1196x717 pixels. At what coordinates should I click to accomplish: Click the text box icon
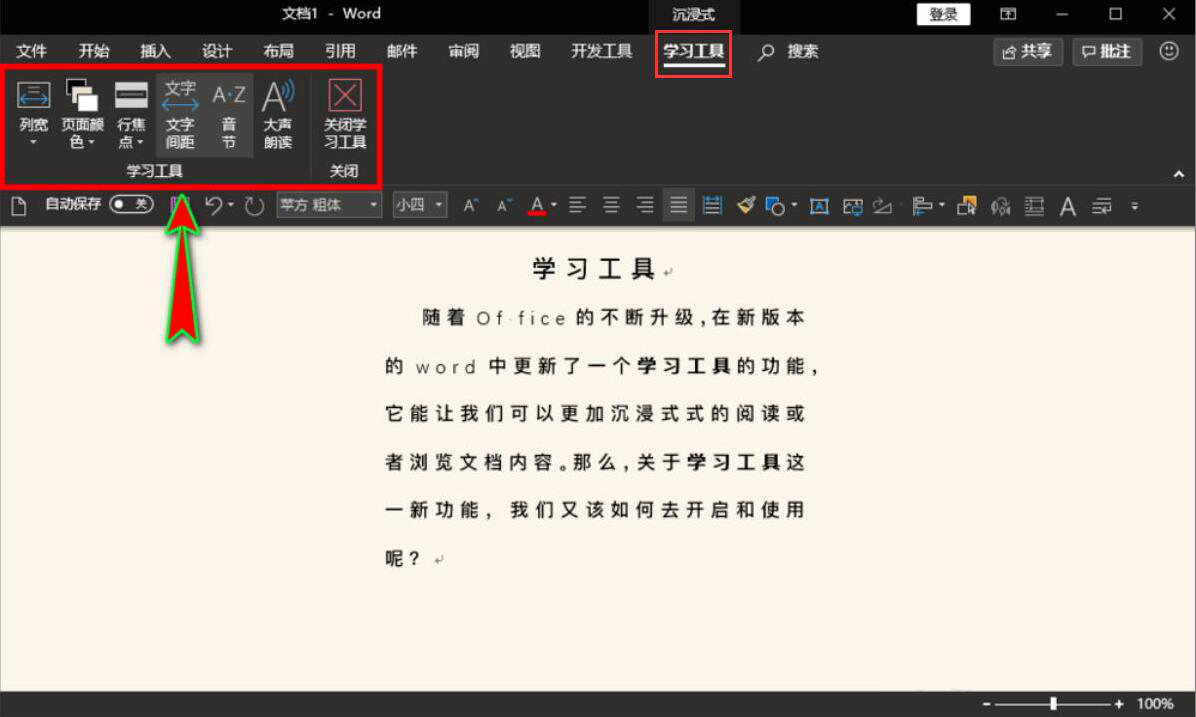coord(819,206)
